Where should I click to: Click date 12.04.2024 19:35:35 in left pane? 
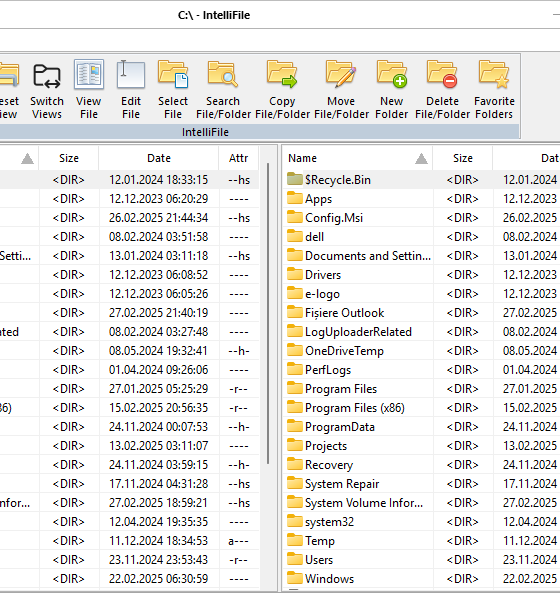[158, 522]
